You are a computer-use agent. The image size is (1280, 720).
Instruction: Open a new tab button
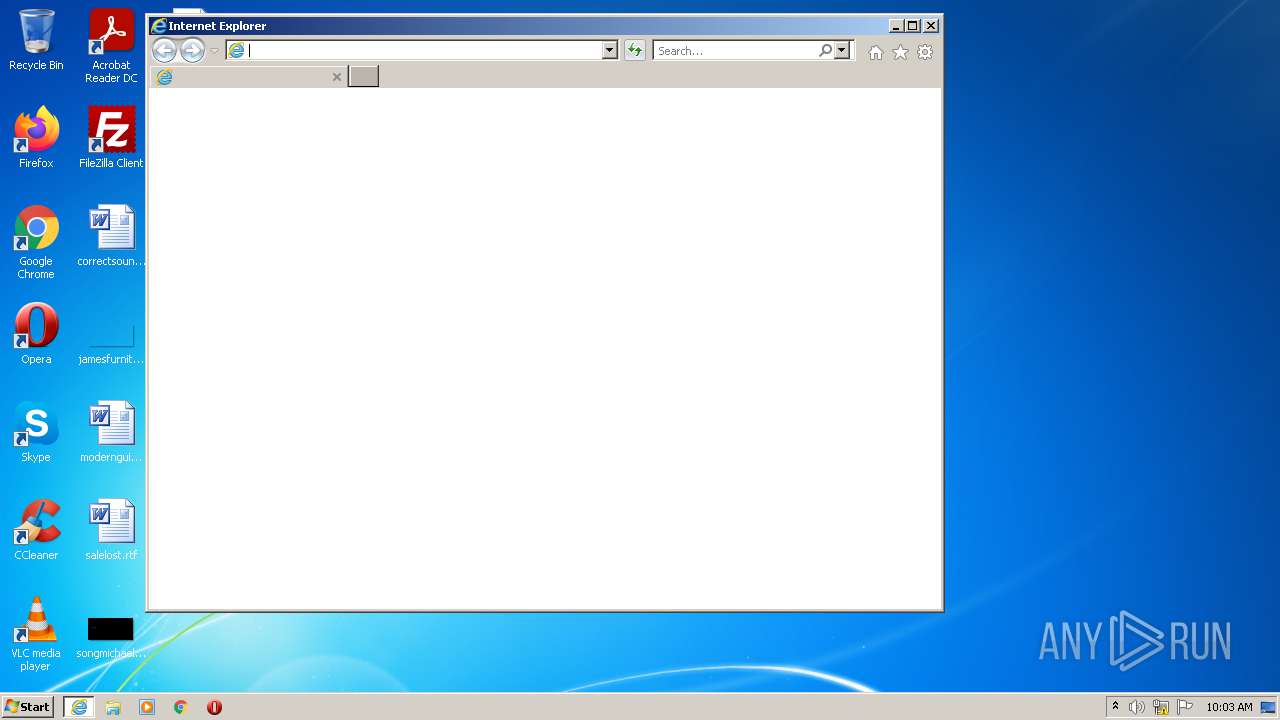coord(363,76)
